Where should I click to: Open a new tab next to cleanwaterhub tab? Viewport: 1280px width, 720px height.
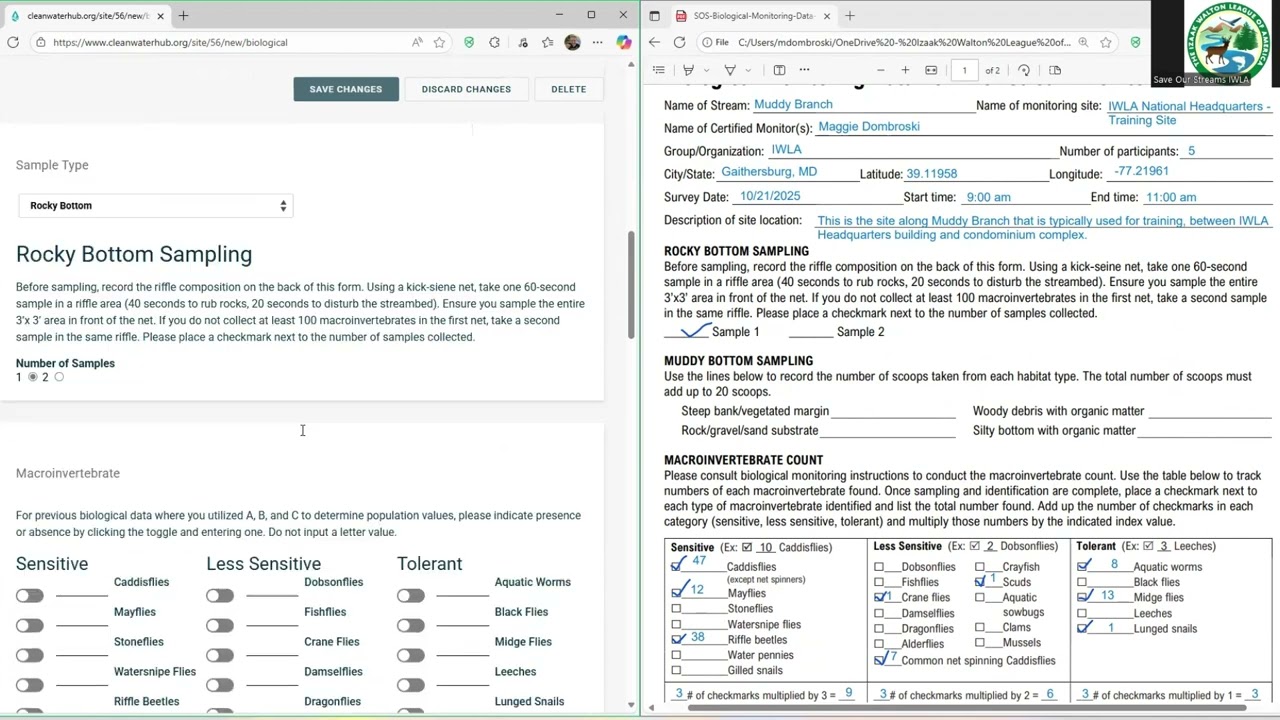[183, 15]
